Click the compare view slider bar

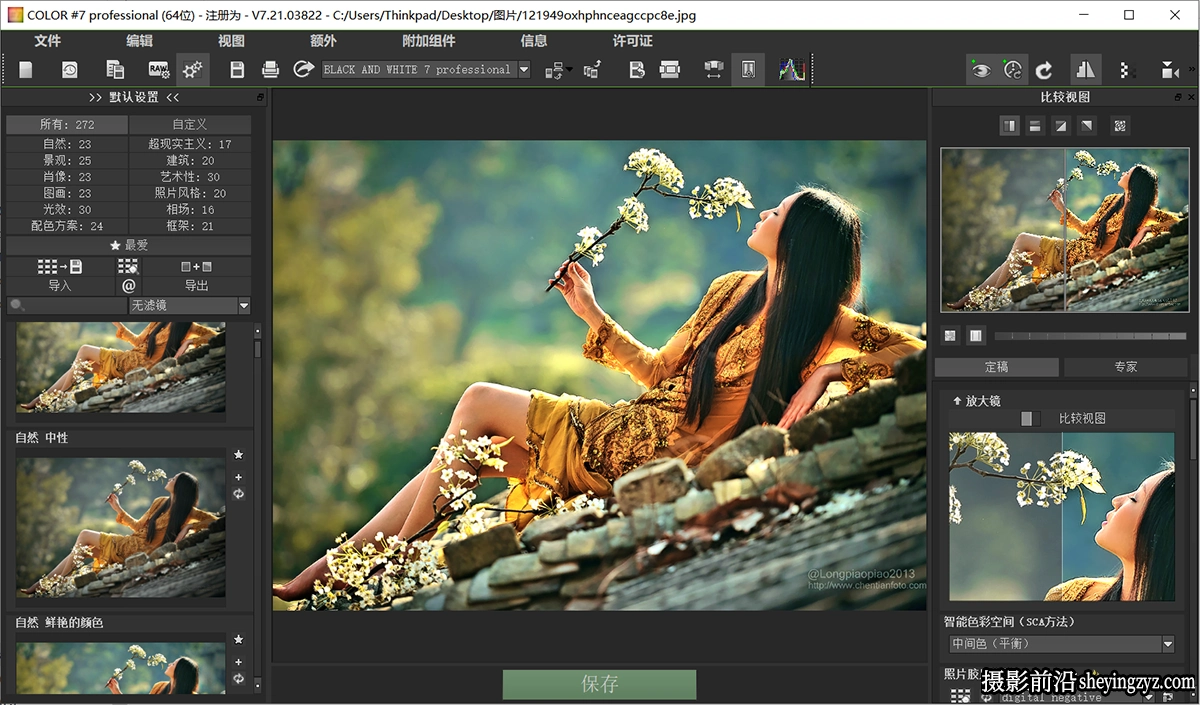(1089, 336)
